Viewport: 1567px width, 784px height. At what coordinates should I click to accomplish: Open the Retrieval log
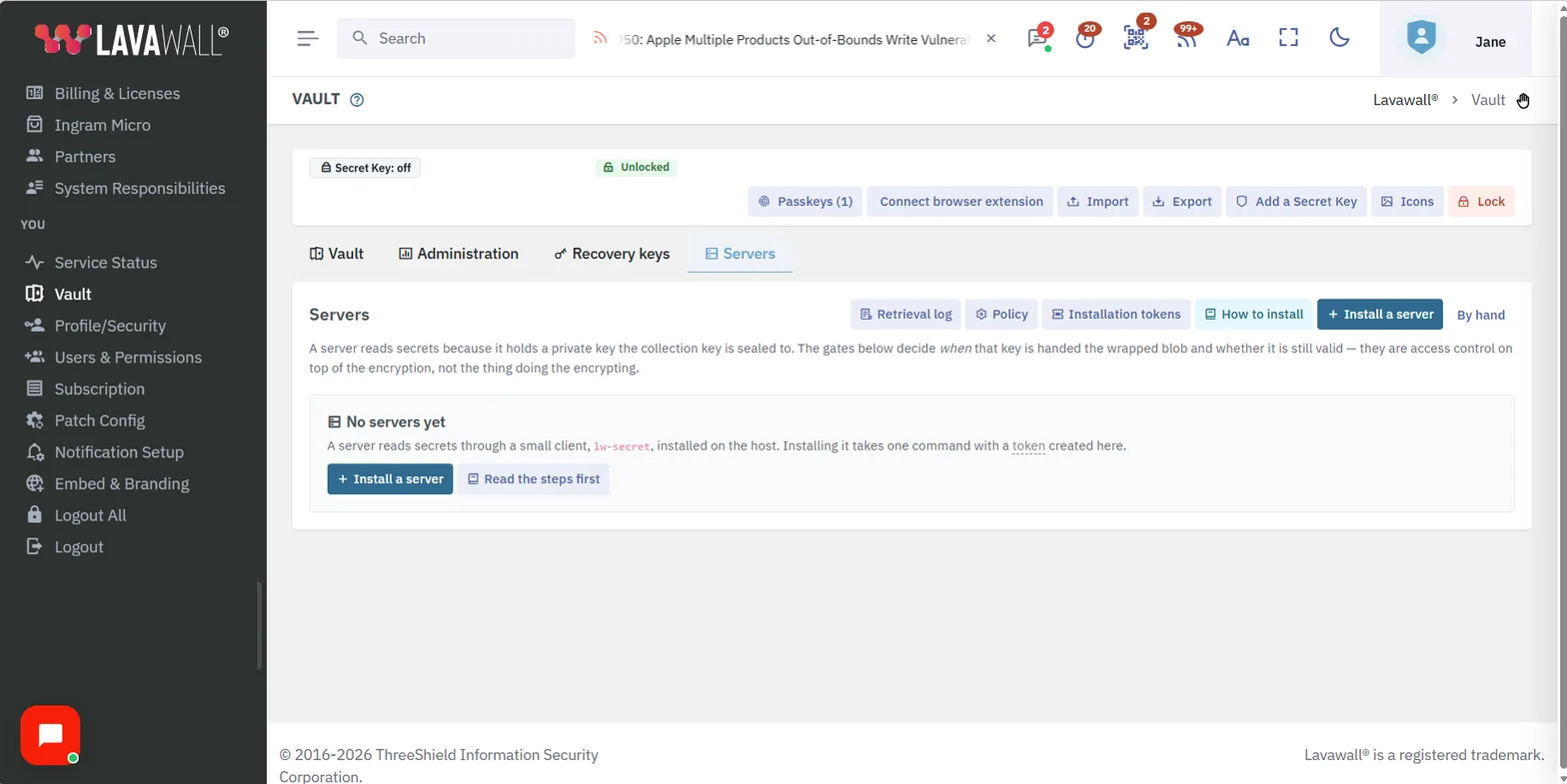click(x=906, y=315)
